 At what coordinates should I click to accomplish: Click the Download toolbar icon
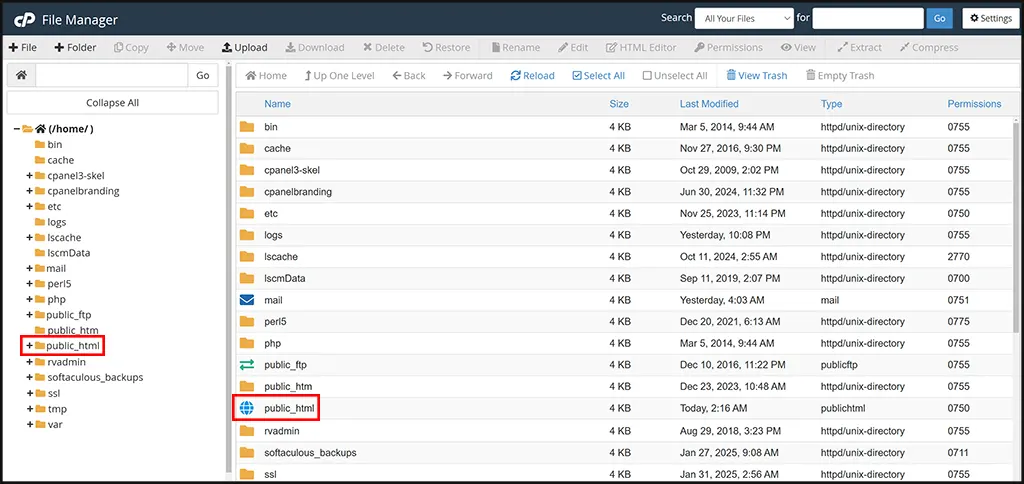point(292,48)
